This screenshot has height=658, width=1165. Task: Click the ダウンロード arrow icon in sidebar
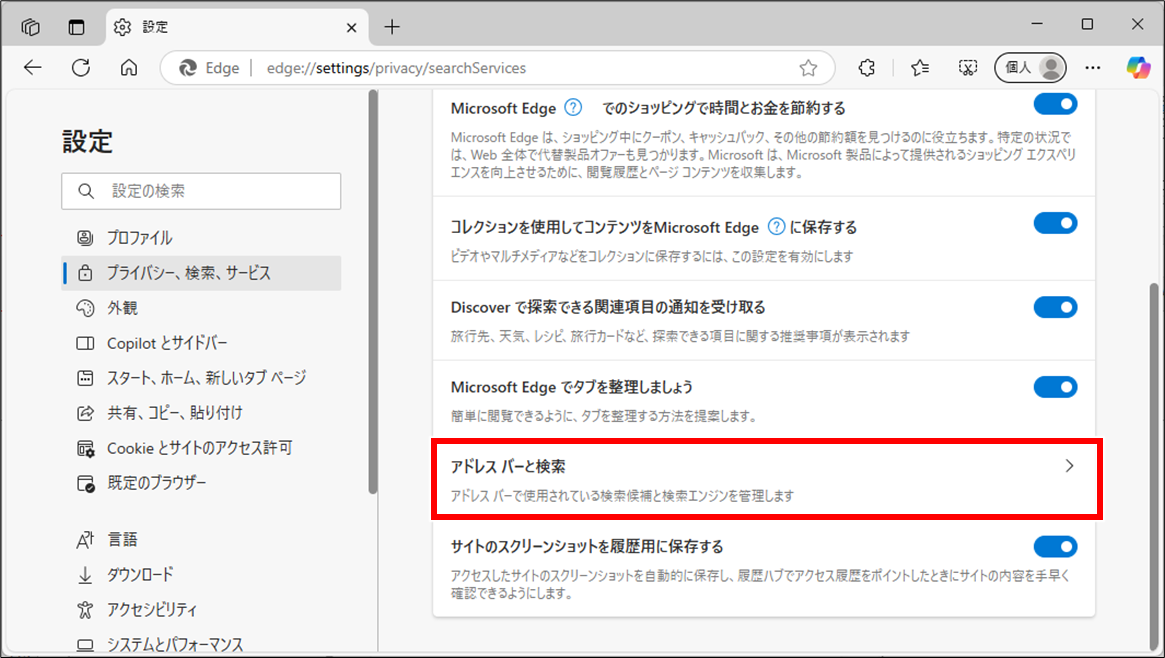tap(85, 575)
